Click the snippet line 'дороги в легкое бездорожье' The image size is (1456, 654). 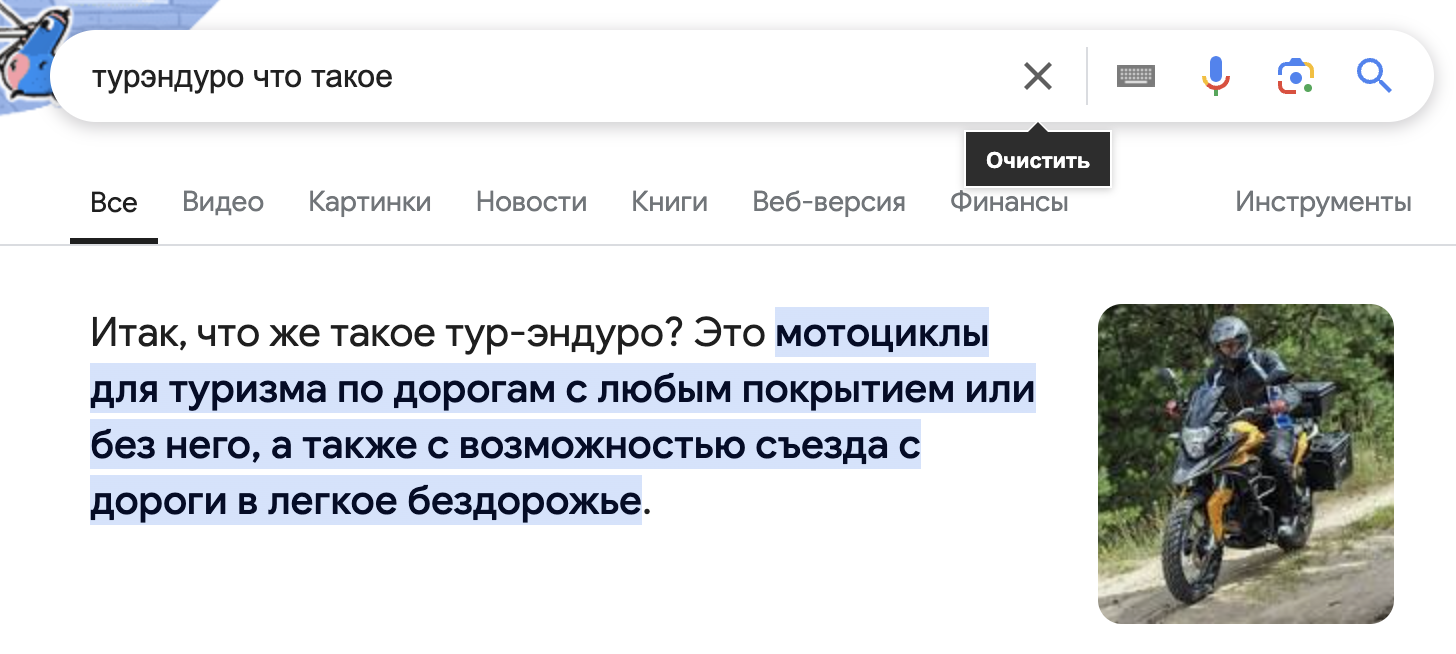coord(366,501)
